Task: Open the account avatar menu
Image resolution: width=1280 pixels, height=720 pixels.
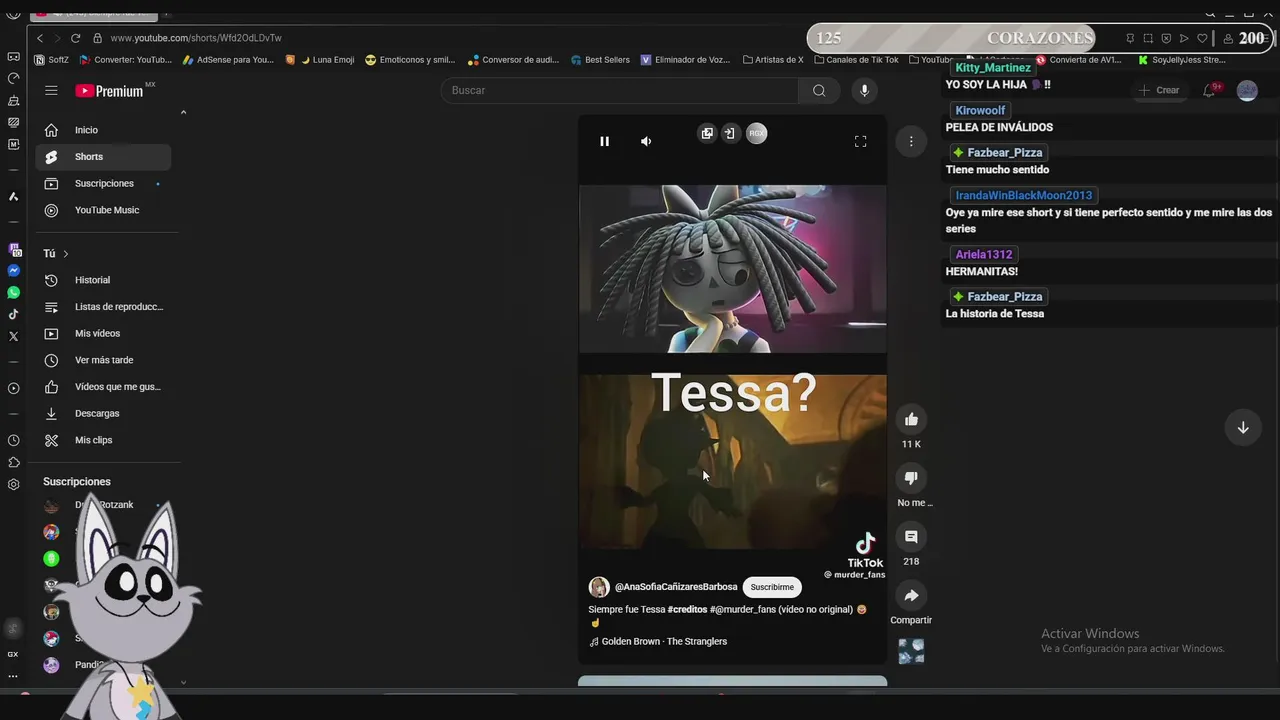Action: (1247, 90)
